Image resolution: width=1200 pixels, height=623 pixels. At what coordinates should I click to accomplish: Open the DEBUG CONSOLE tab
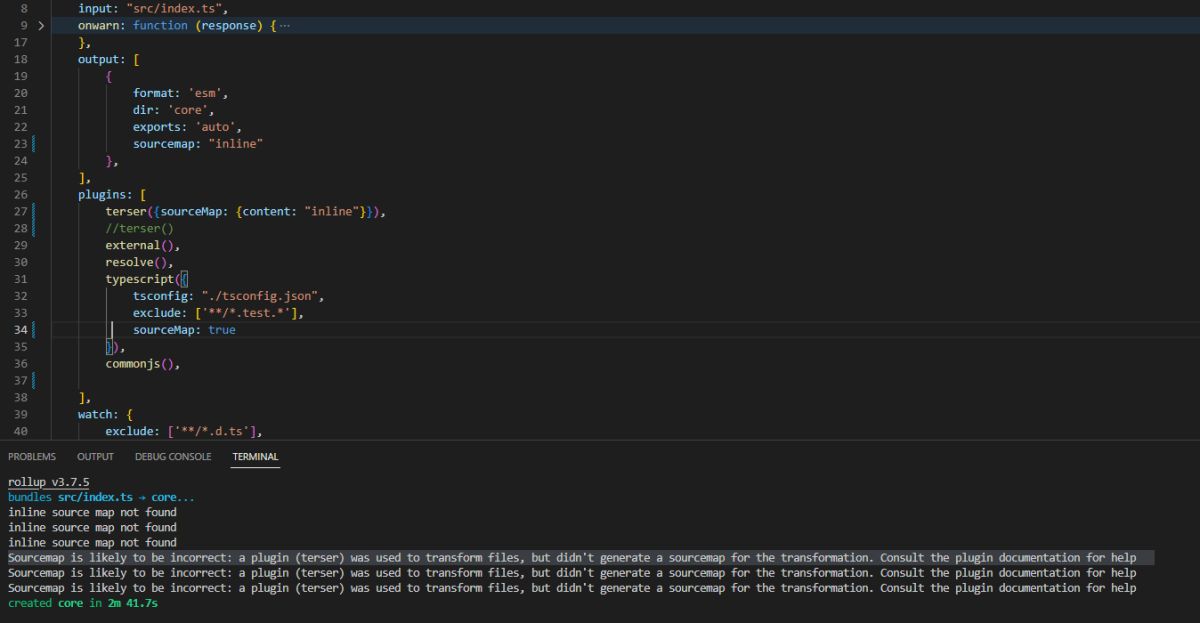coord(173,457)
